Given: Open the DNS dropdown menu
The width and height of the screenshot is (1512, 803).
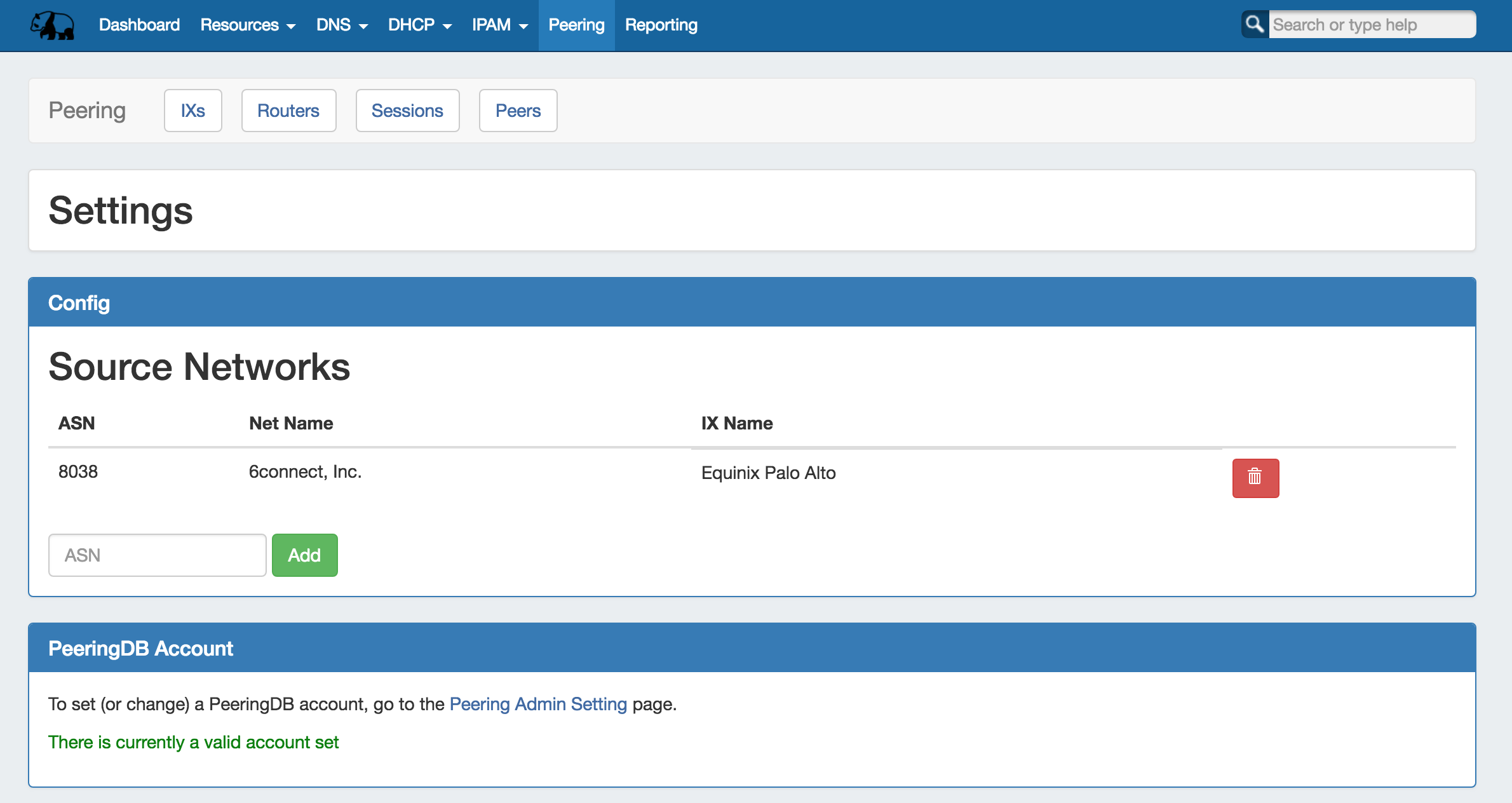Looking at the screenshot, I should [342, 25].
